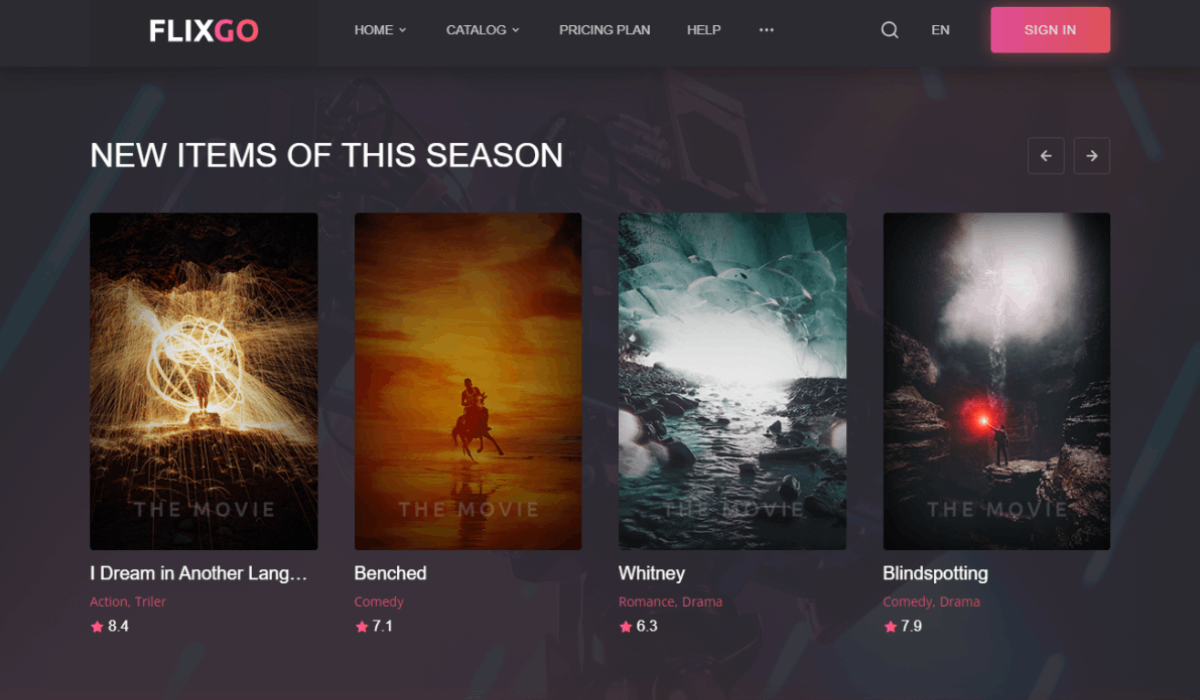The image size is (1200, 700).
Task: Open the Whitney movie poster
Action: point(732,381)
